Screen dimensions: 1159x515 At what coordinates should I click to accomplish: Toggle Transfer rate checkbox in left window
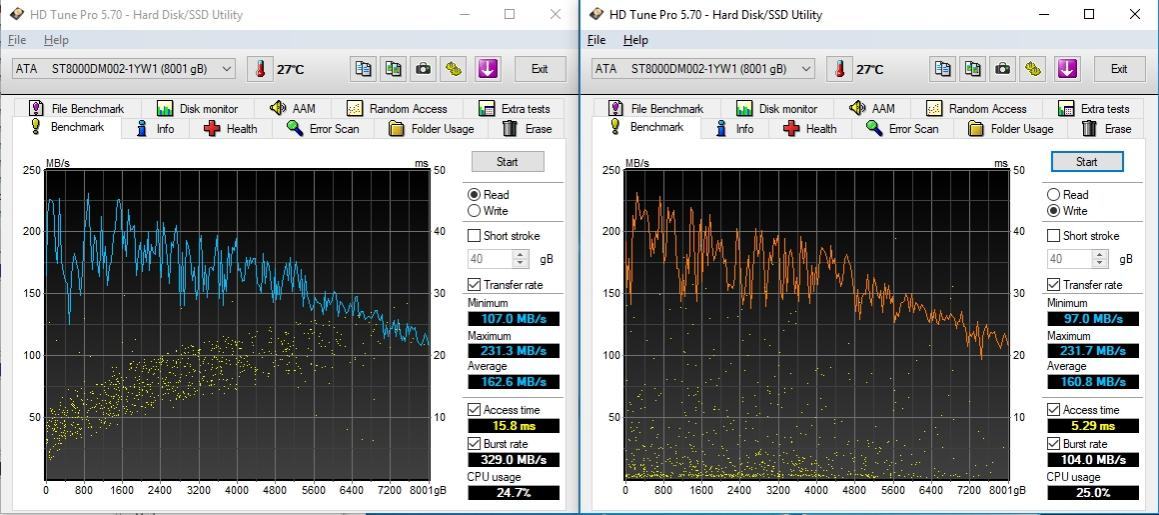click(474, 284)
